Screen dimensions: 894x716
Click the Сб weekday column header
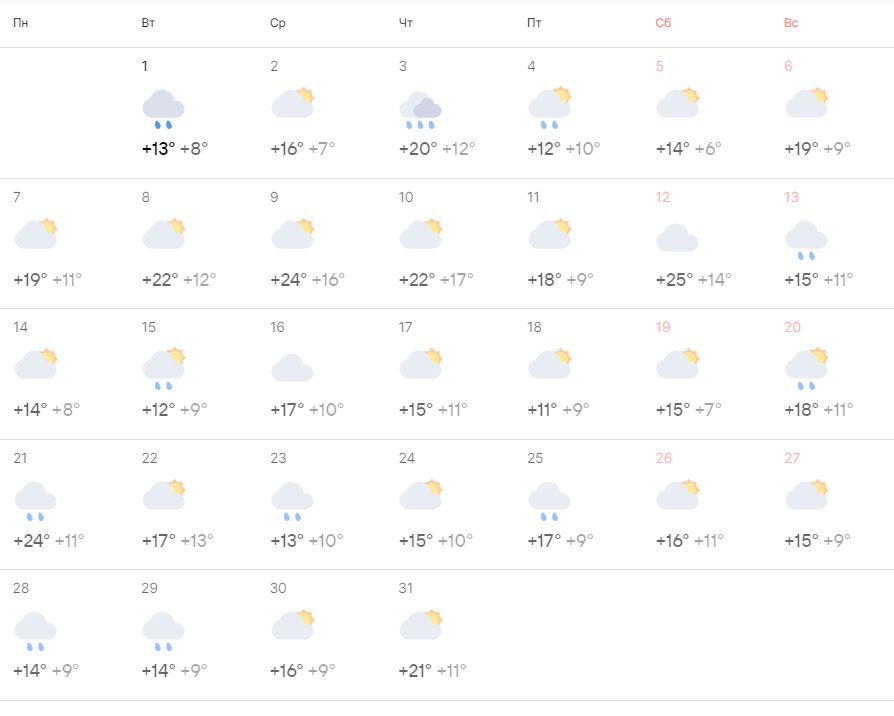[663, 23]
